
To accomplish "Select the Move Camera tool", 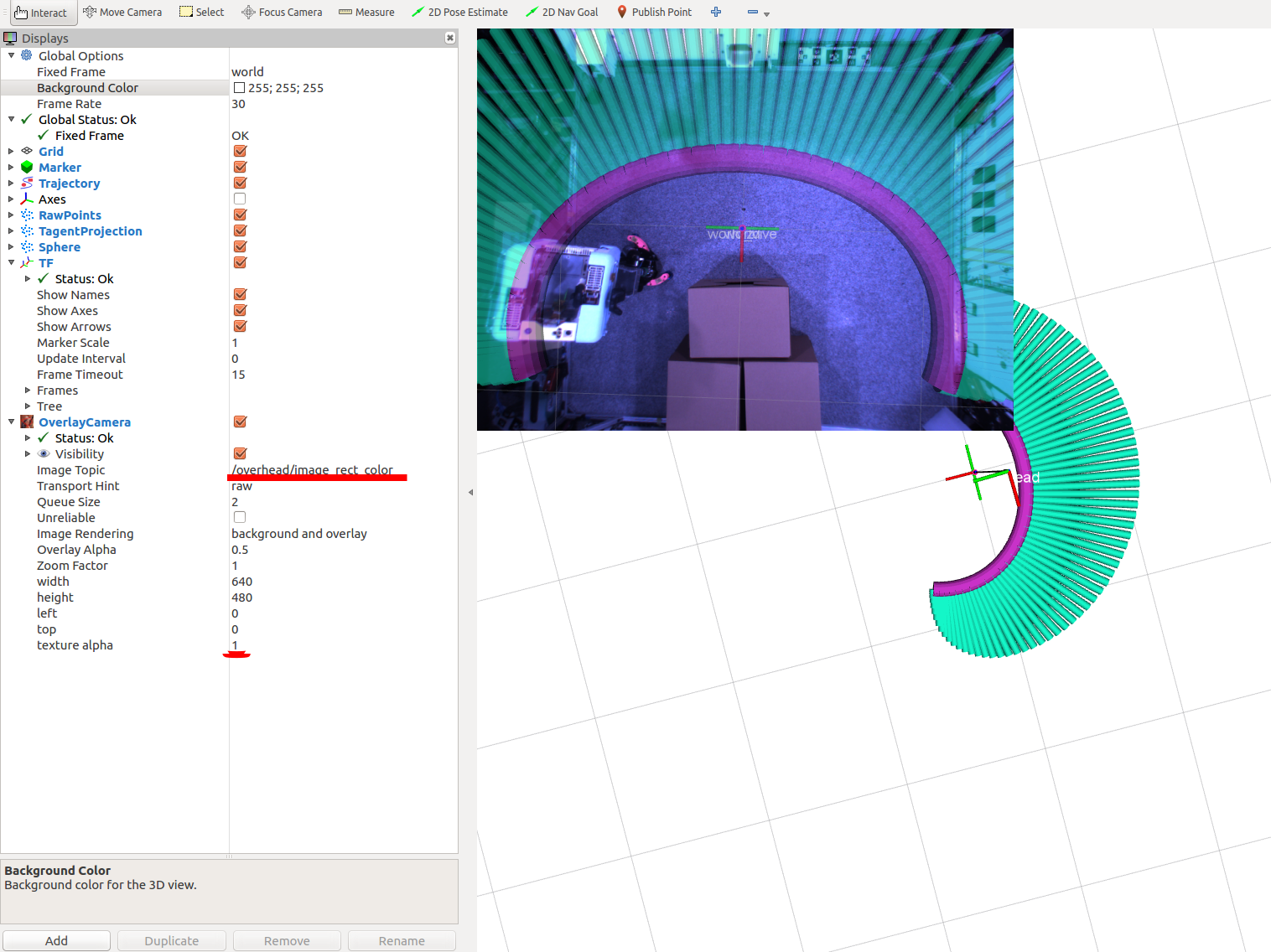I will (122, 13).
